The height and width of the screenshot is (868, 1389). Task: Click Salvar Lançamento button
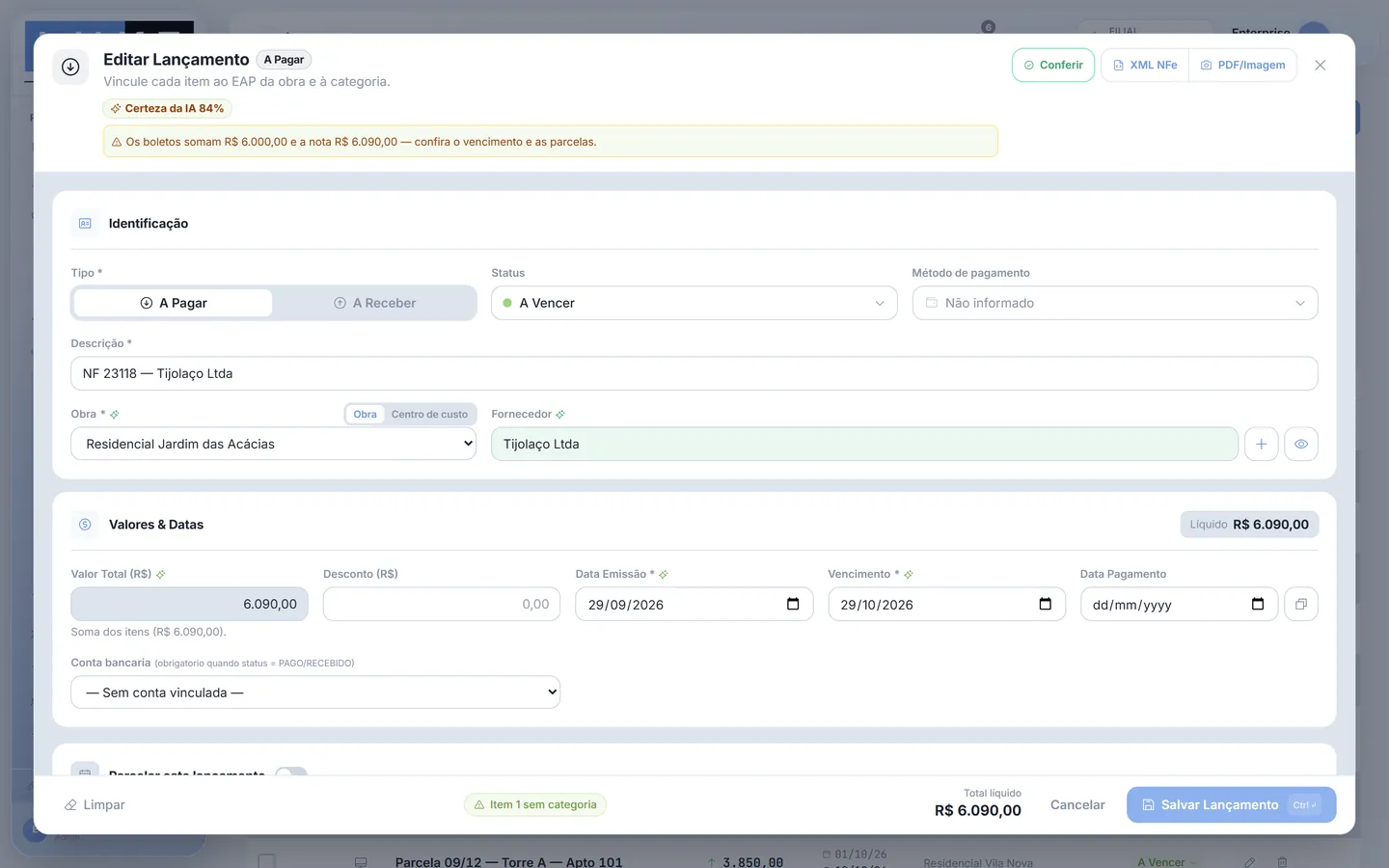pos(1231,805)
